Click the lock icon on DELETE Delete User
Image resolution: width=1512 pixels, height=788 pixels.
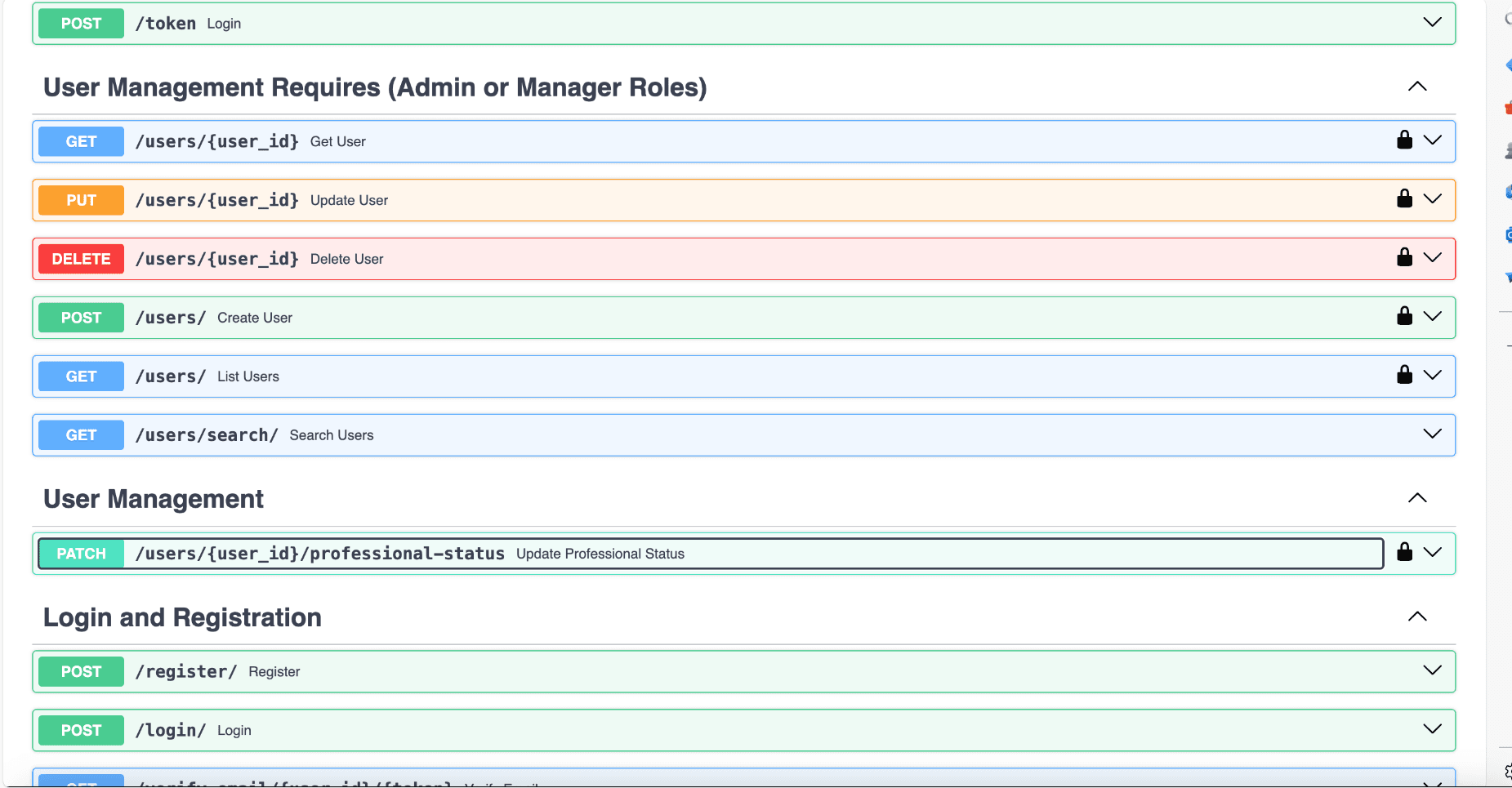coord(1404,257)
